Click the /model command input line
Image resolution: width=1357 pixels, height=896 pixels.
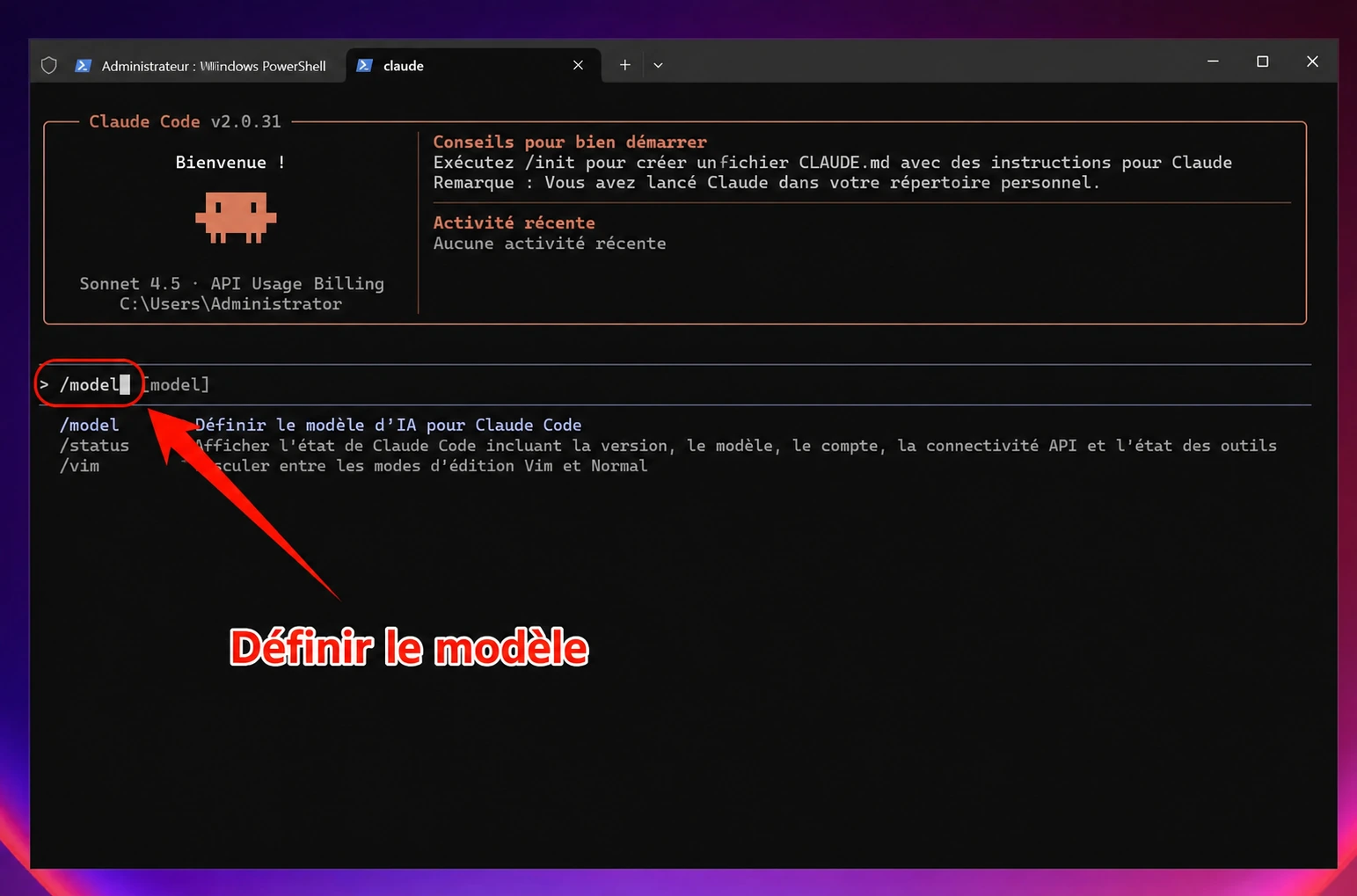tap(675, 384)
